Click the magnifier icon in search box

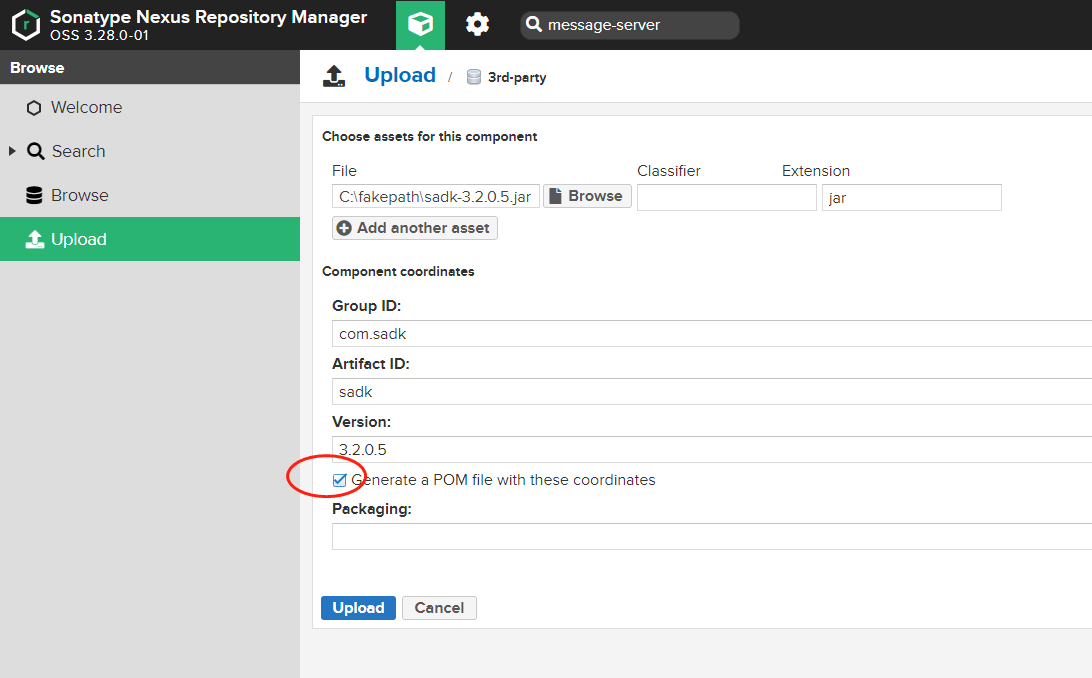(x=534, y=25)
